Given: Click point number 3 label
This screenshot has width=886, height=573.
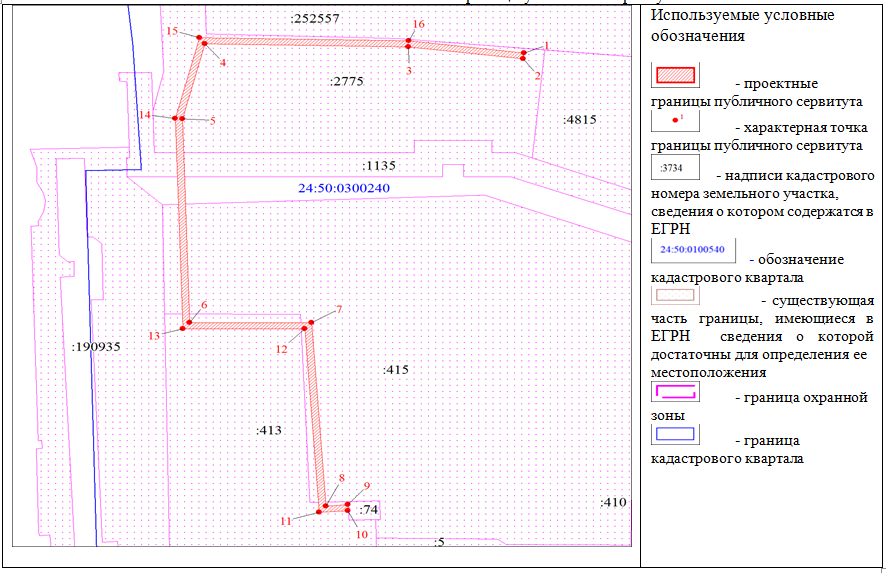Looking at the screenshot, I should coord(409,71).
